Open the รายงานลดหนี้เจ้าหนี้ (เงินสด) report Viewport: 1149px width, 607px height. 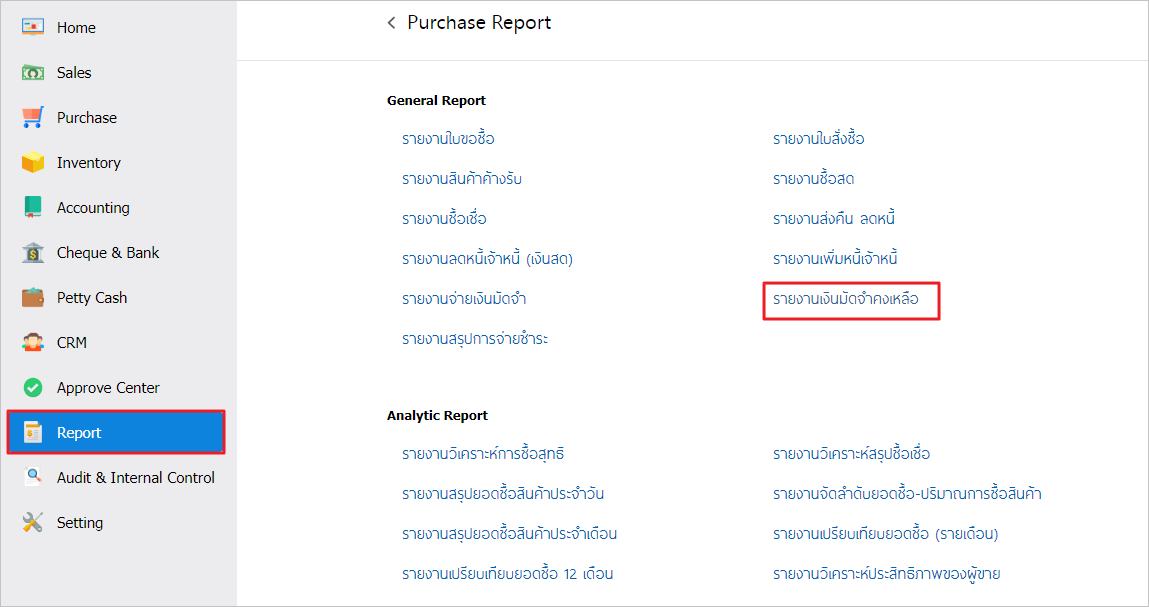coord(487,258)
